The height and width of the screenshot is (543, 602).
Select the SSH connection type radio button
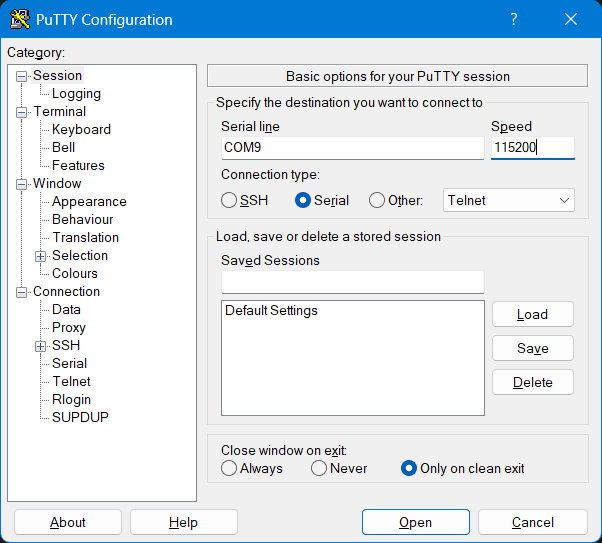pos(229,200)
